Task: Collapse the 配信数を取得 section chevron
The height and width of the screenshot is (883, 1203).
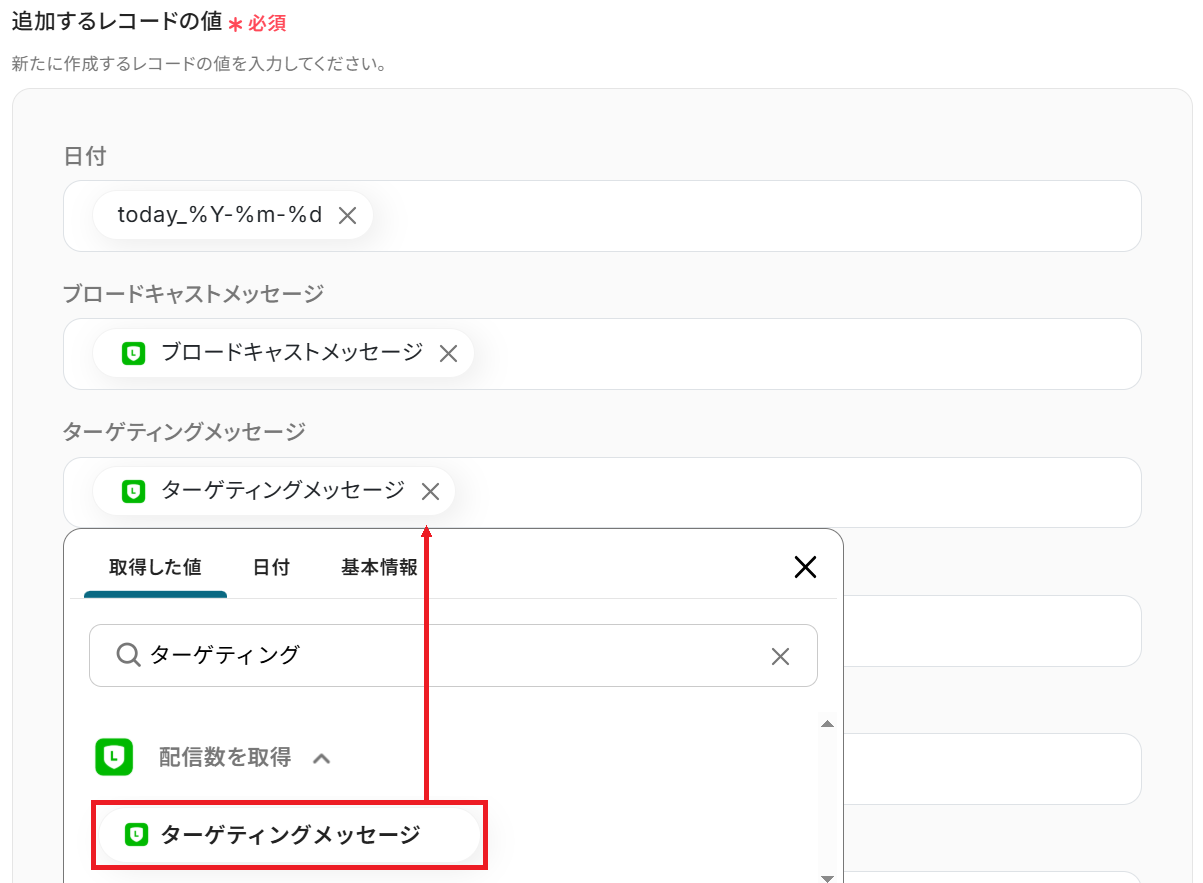Action: 321,758
